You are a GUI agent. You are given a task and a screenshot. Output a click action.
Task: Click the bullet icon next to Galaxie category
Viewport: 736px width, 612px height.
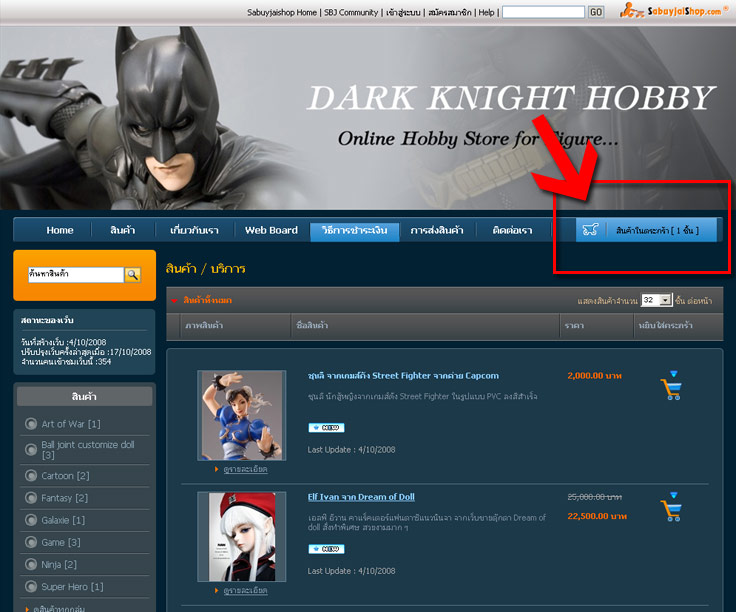[x=31, y=520]
